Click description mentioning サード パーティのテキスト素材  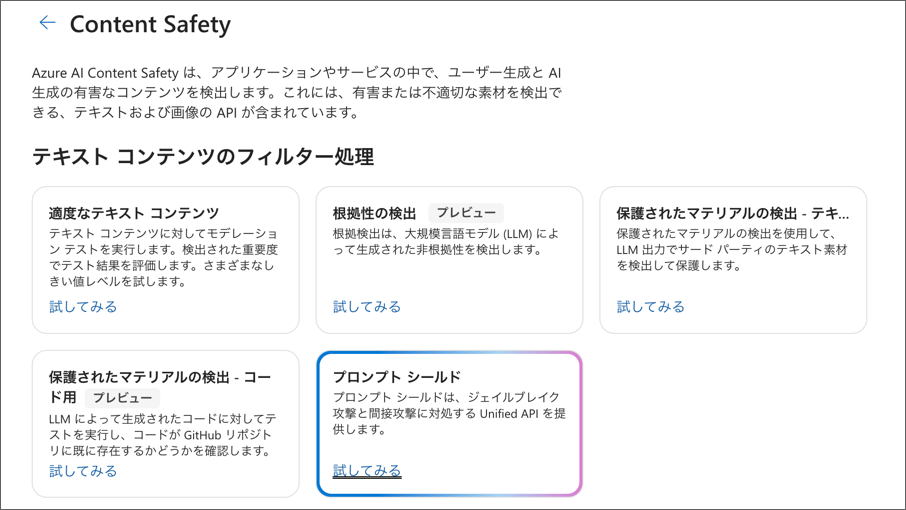[x=732, y=250]
